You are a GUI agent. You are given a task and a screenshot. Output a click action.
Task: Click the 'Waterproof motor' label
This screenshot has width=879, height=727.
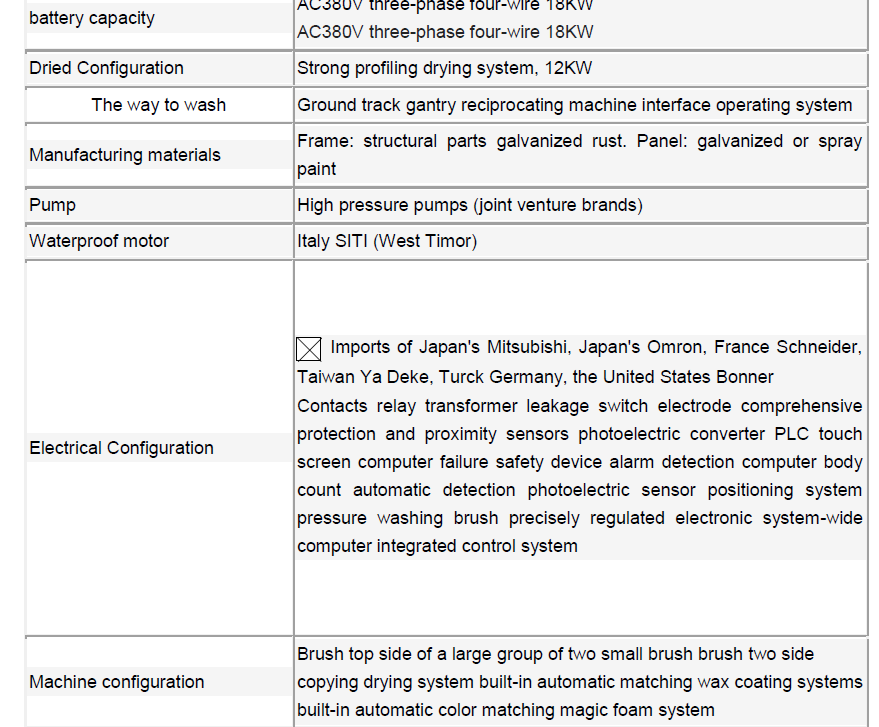pos(99,241)
